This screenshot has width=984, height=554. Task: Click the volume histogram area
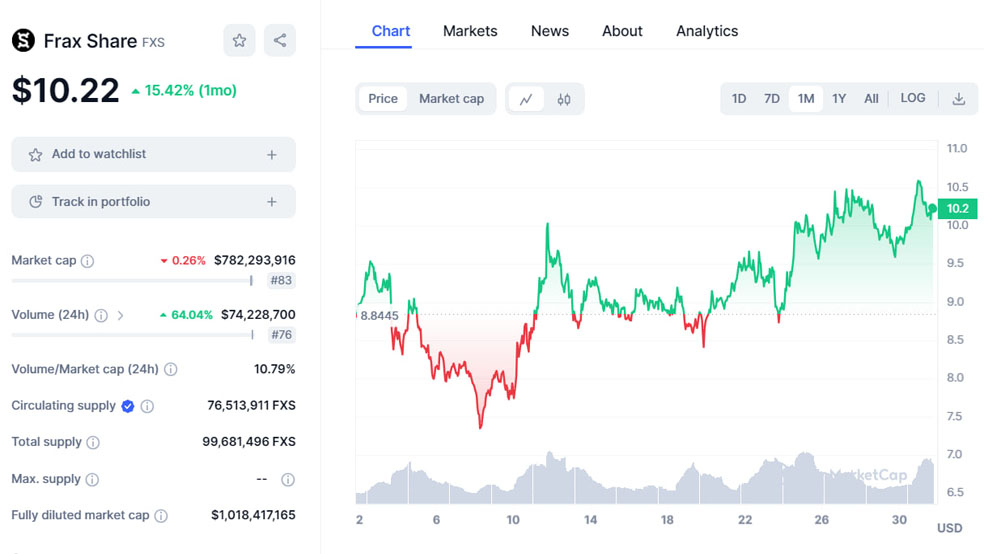pyautogui.click(x=645, y=480)
